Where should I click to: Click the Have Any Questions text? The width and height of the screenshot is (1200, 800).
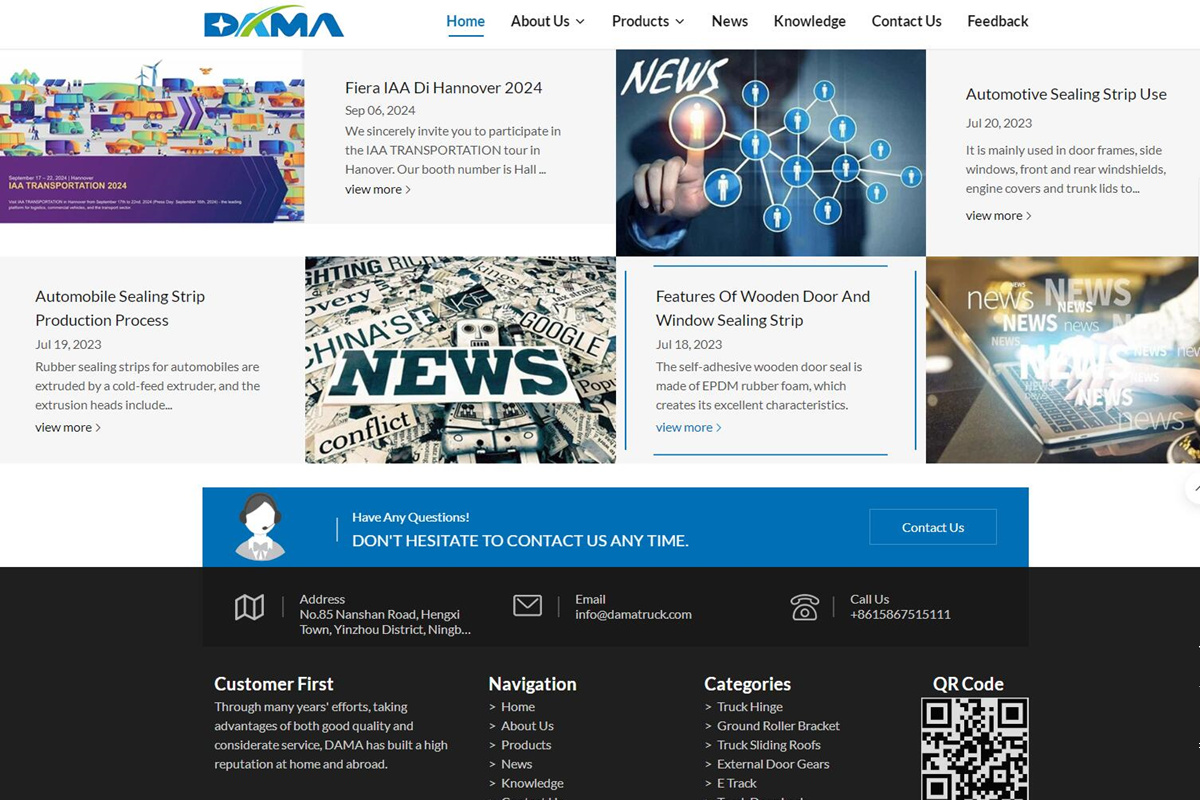click(411, 517)
